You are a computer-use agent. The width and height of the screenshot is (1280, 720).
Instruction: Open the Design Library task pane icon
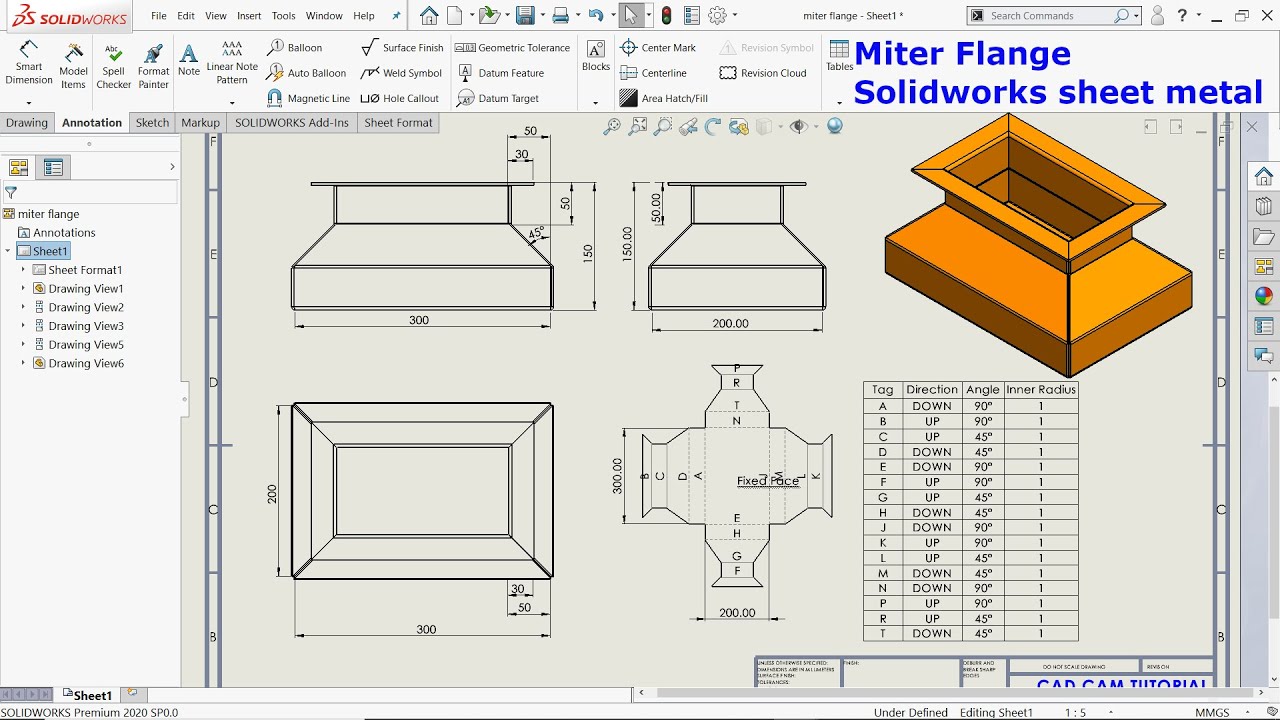click(1264, 207)
